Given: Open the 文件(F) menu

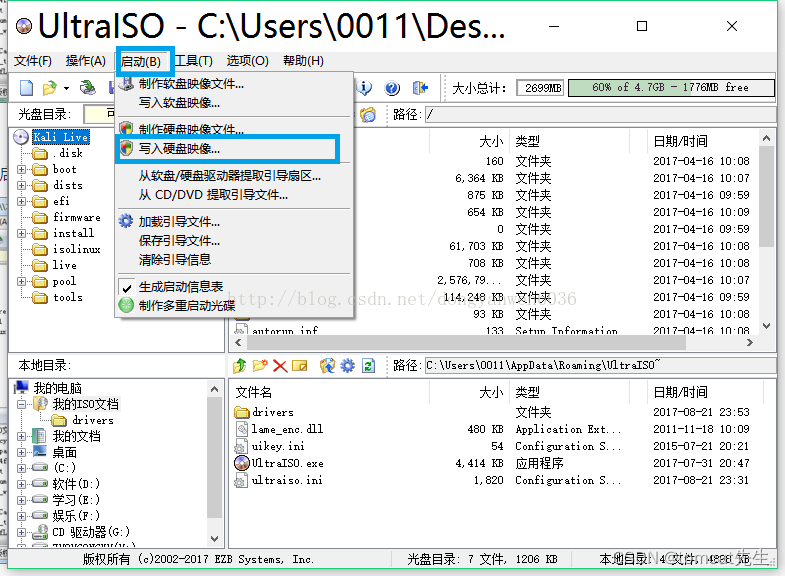Looking at the screenshot, I should 33,61.
